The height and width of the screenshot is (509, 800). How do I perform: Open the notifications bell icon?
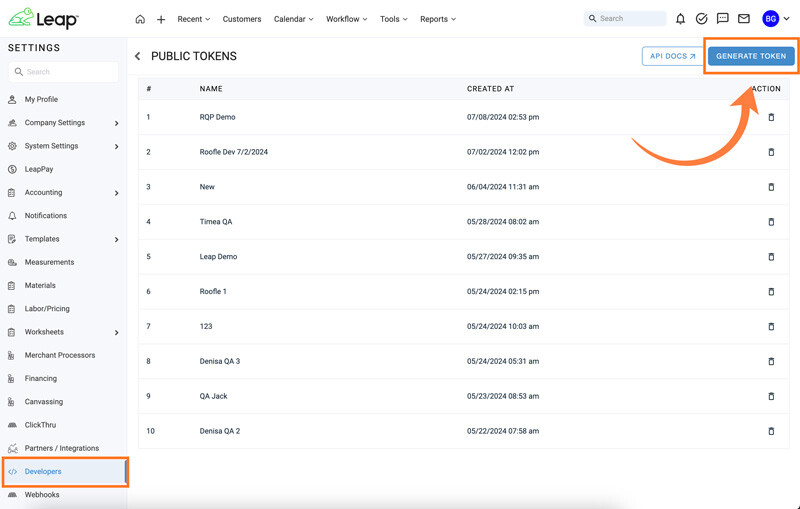(x=680, y=19)
